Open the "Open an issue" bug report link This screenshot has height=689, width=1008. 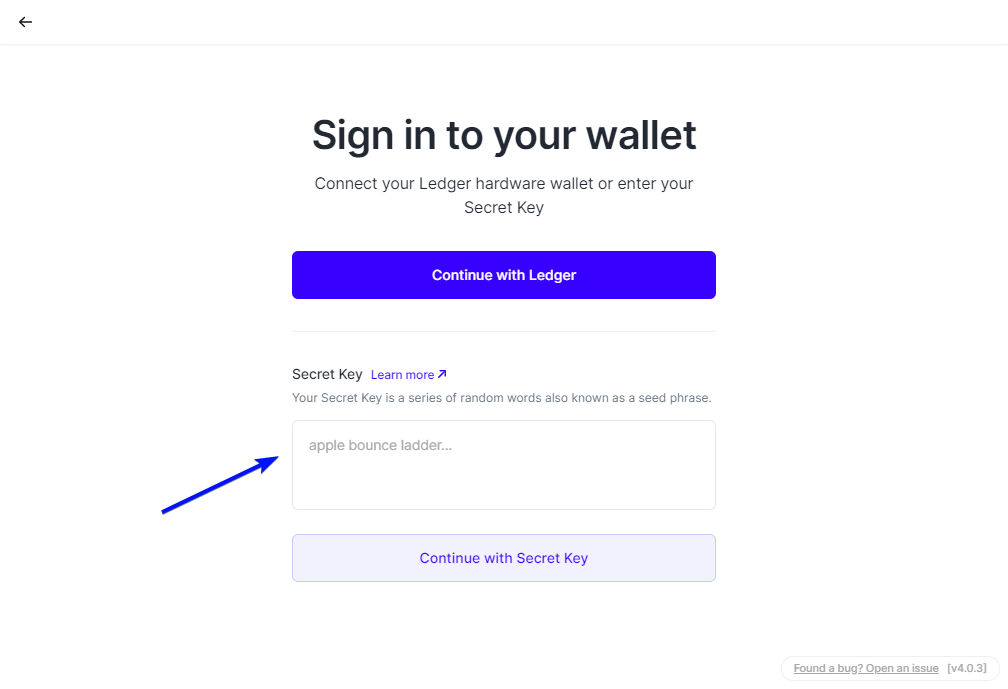pyautogui.click(x=903, y=668)
